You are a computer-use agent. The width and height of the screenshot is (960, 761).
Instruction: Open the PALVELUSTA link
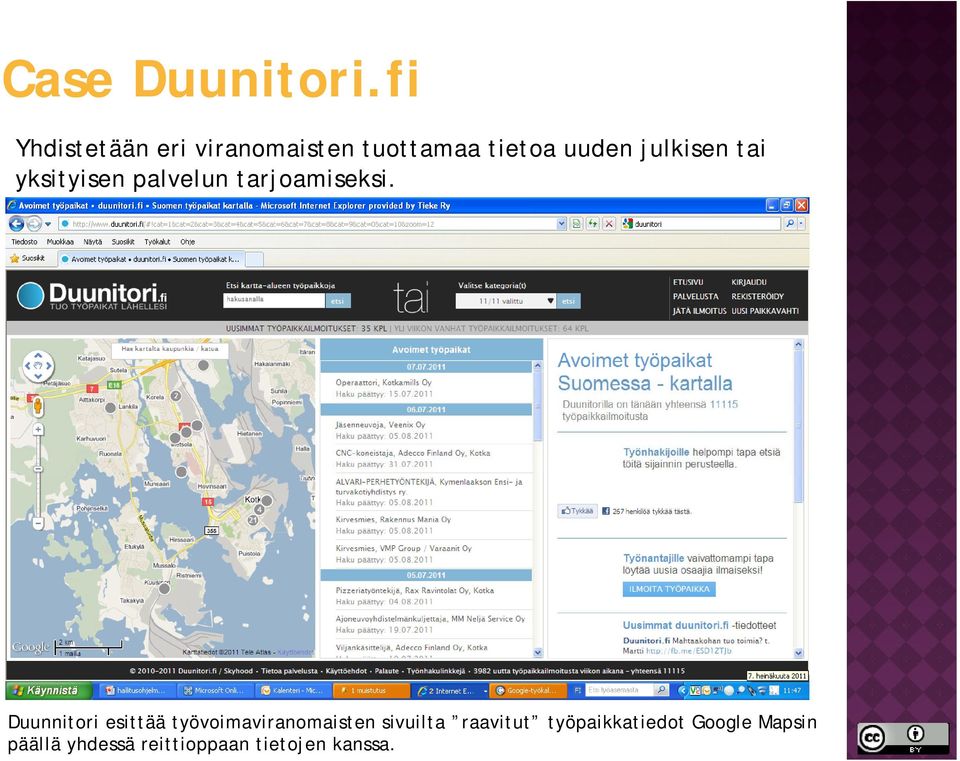click(x=696, y=296)
